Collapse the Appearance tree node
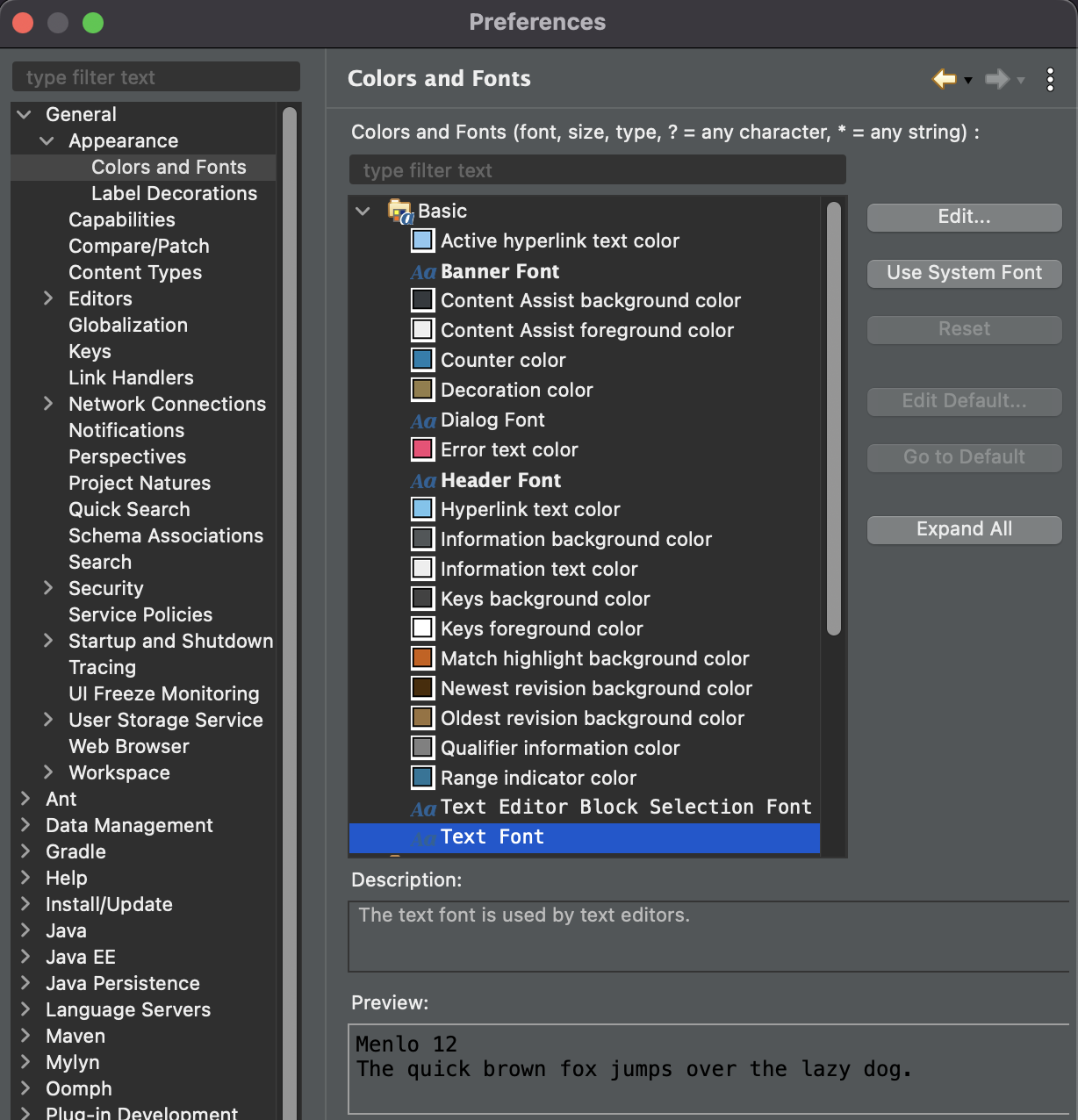This screenshot has height=1120, width=1078. (x=47, y=140)
